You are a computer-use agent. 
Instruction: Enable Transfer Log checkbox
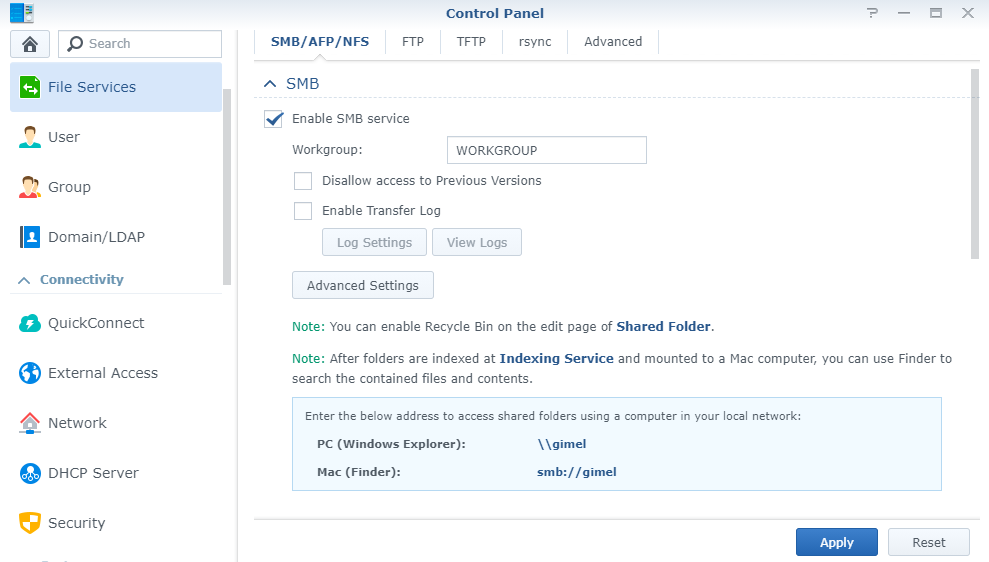pos(303,211)
